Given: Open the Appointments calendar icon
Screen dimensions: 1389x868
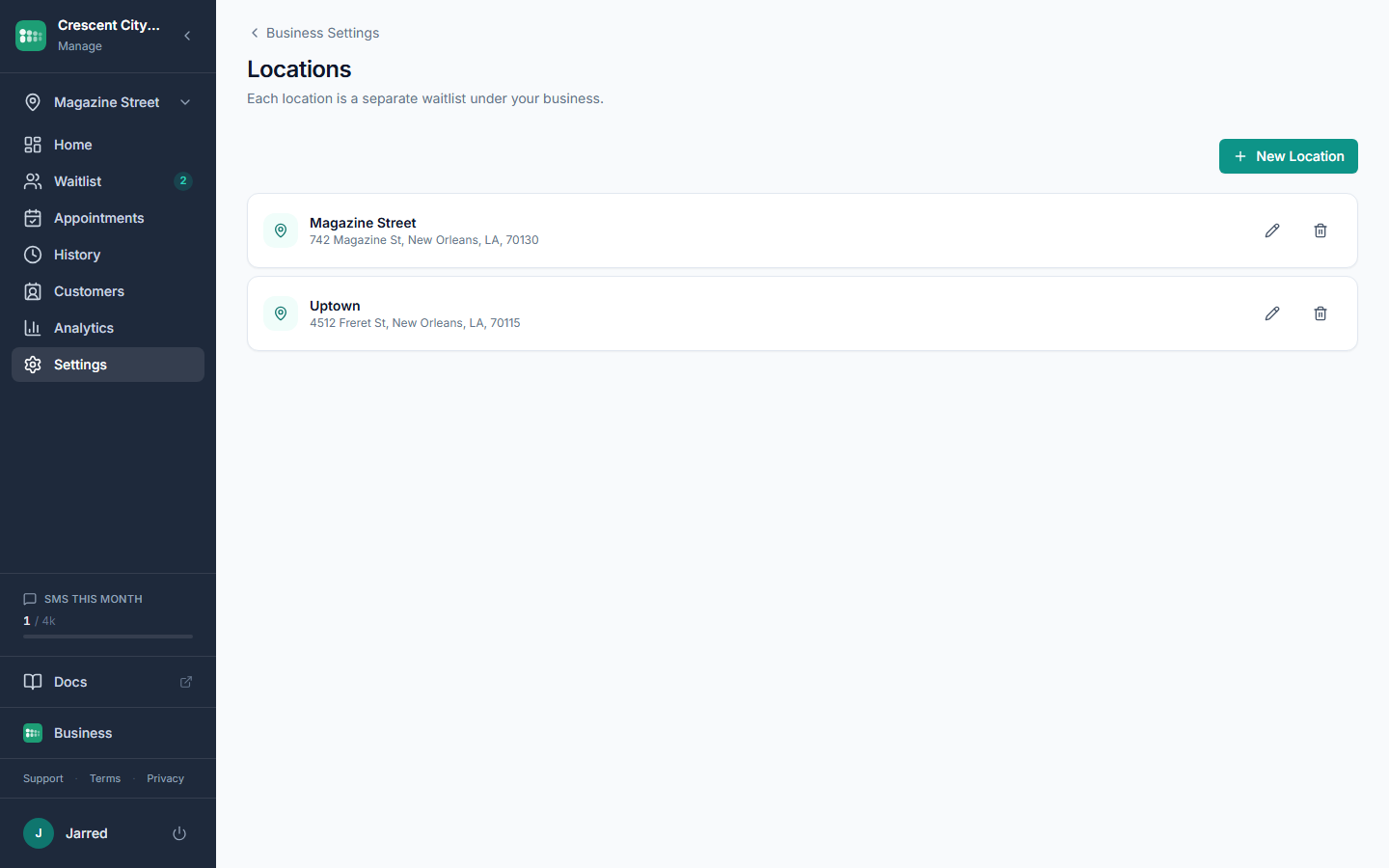Looking at the screenshot, I should pos(33,218).
